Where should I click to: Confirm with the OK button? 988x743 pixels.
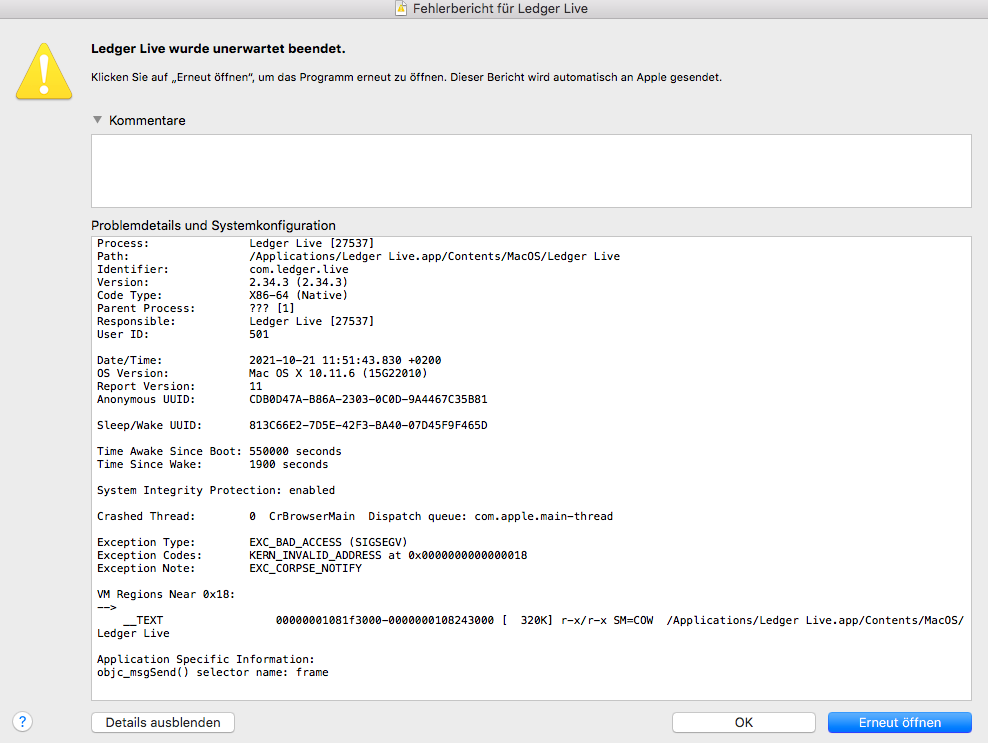coord(743,722)
